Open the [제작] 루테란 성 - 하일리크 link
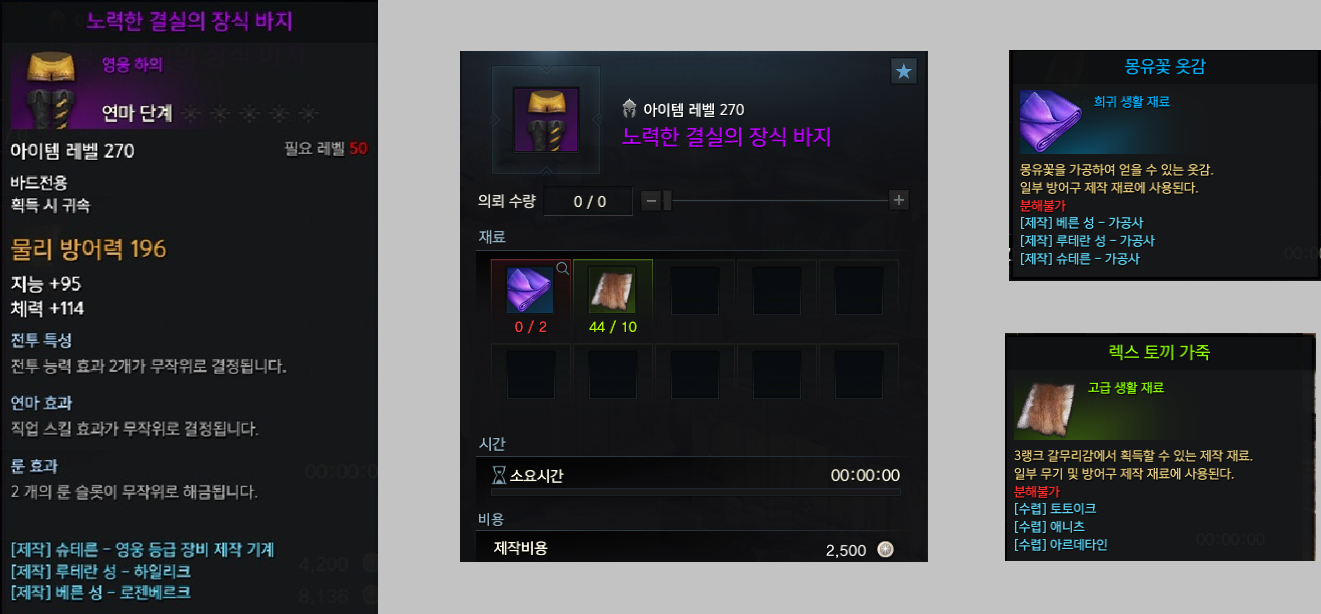This screenshot has height=614, width=1321. [x=100, y=571]
